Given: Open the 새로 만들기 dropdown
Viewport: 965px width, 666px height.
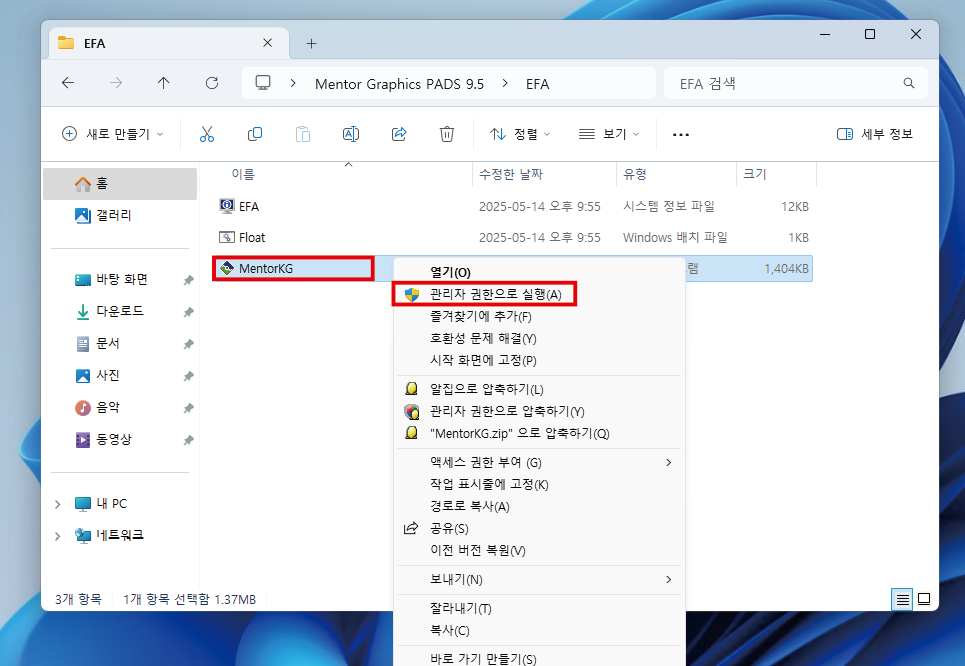Looking at the screenshot, I should pyautogui.click(x=113, y=134).
